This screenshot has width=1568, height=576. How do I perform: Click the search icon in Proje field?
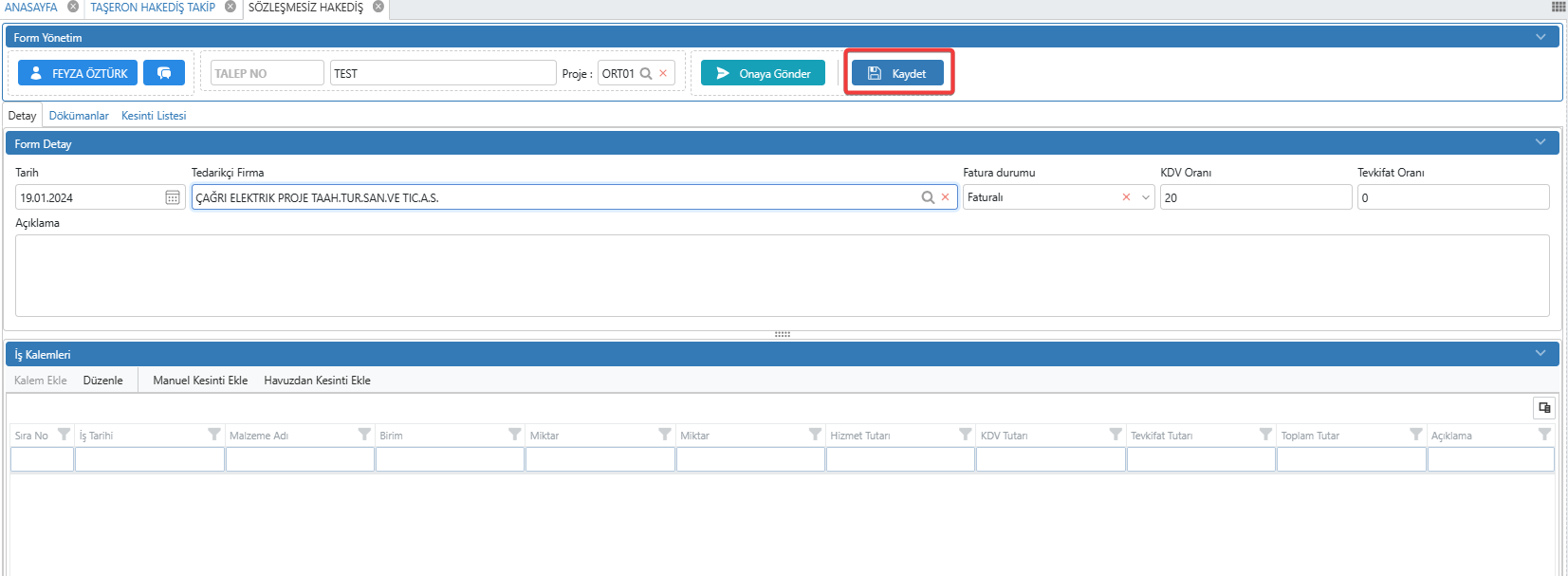(x=646, y=74)
